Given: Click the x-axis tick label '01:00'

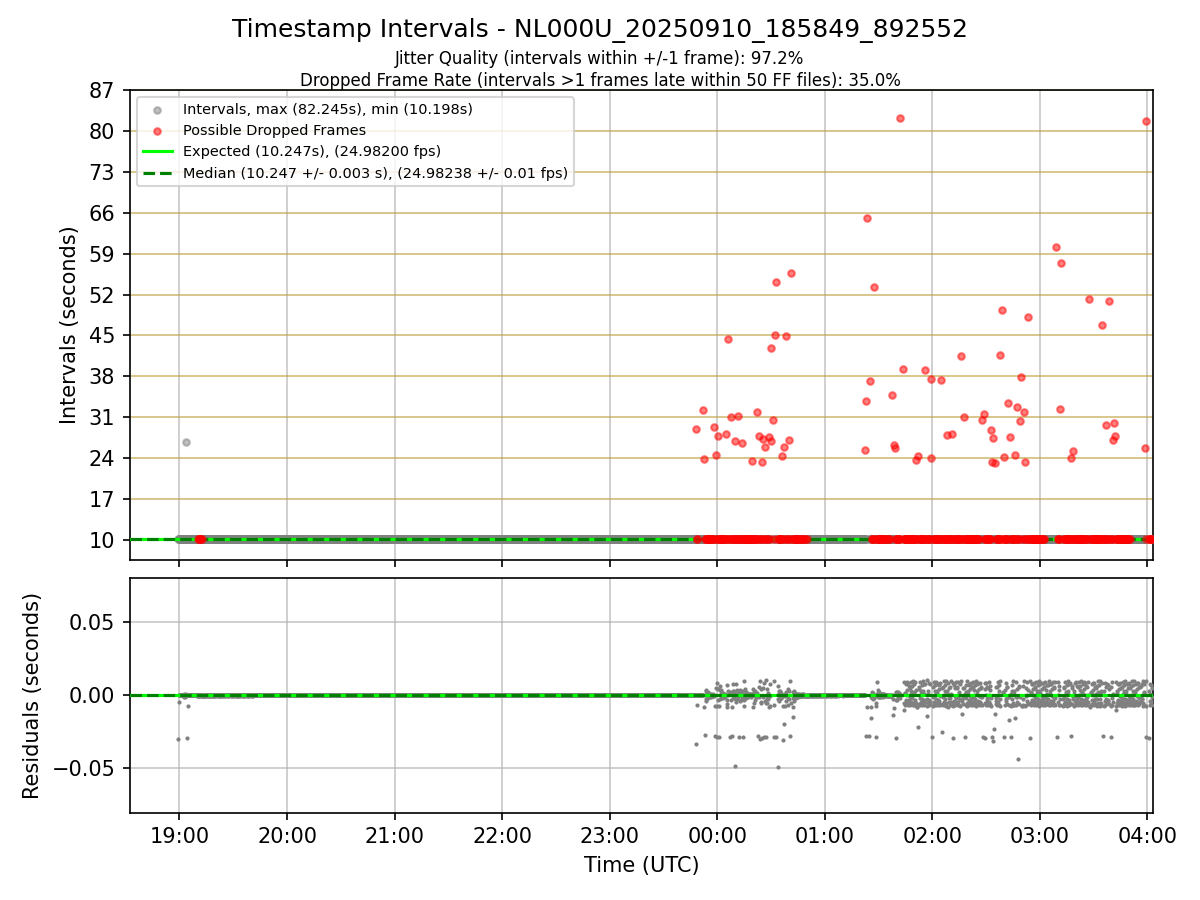Looking at the screenshot, I should (x=825, y=834).
